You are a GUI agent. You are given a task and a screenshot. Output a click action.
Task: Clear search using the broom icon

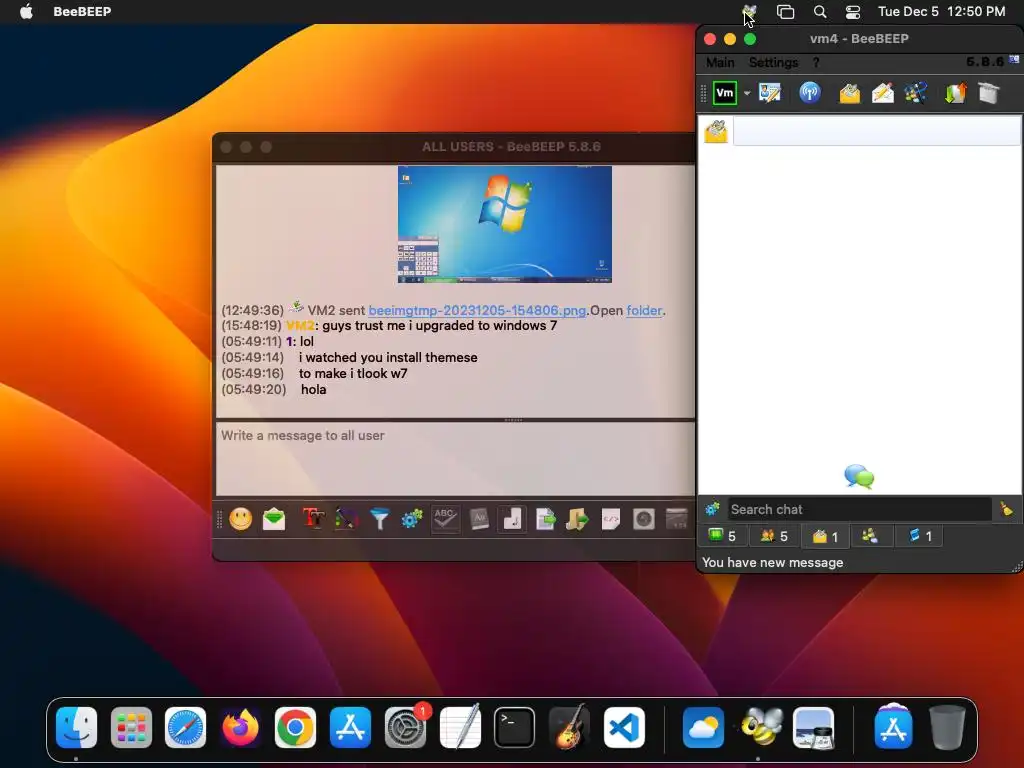click(1006, 509)
